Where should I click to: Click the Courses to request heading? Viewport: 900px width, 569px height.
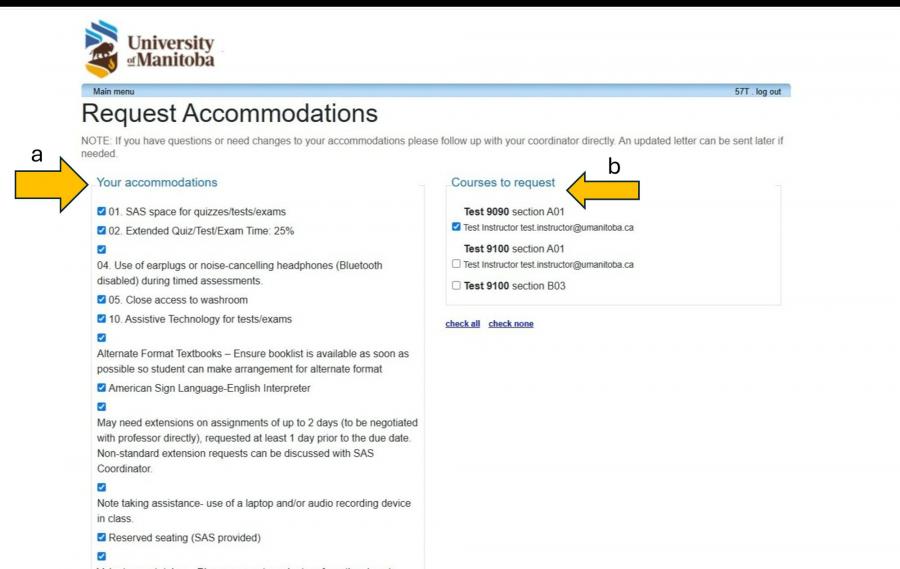click(x=503, y=183)
